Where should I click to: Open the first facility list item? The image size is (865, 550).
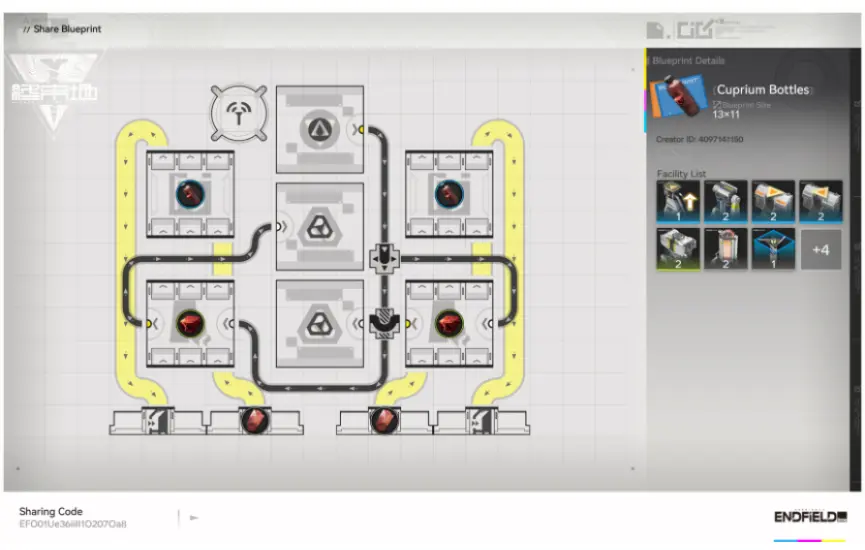tap(677, 202)
